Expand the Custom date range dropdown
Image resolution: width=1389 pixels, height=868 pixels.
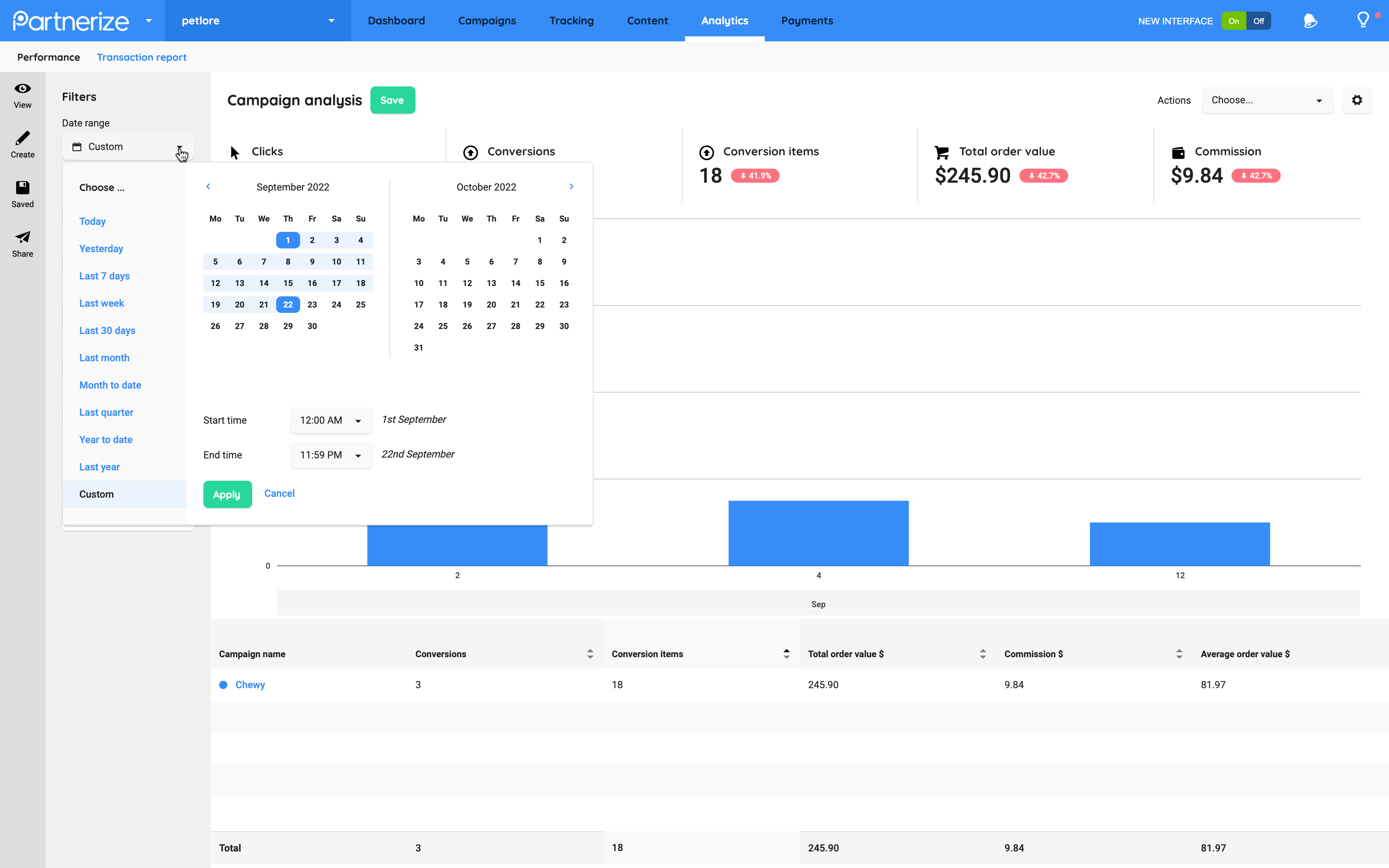(128, 147)
